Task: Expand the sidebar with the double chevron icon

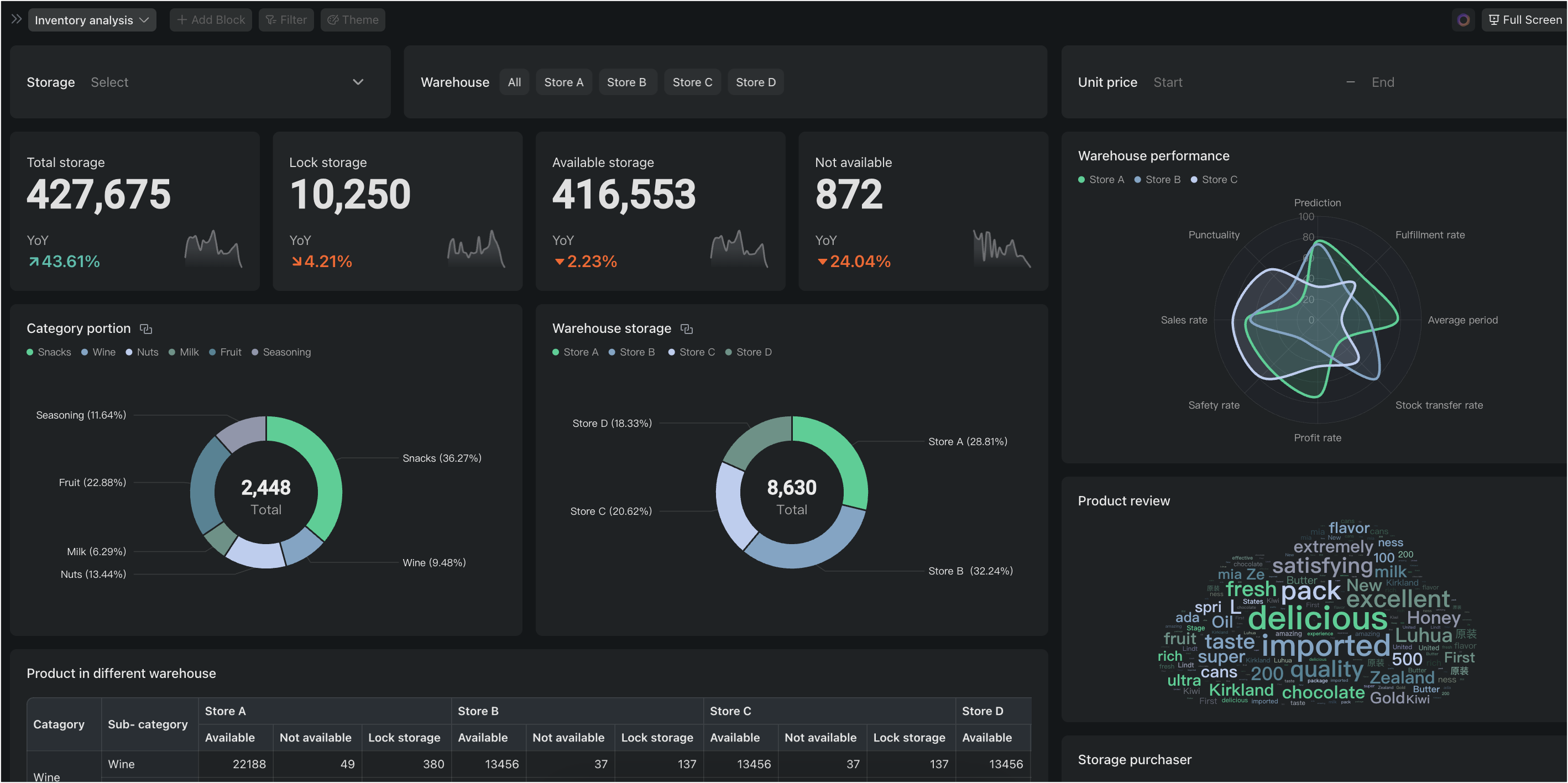Action: point(17,19)
